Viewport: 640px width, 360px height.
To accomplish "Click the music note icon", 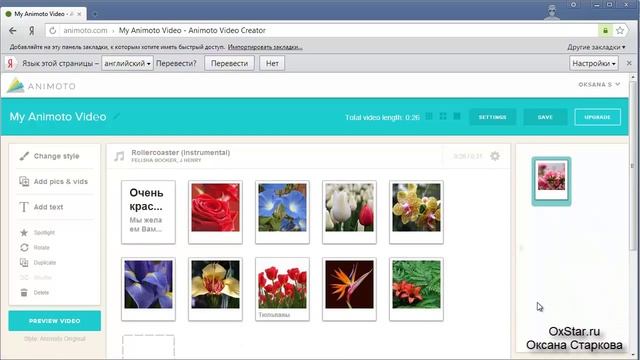I will pos(119,156).
